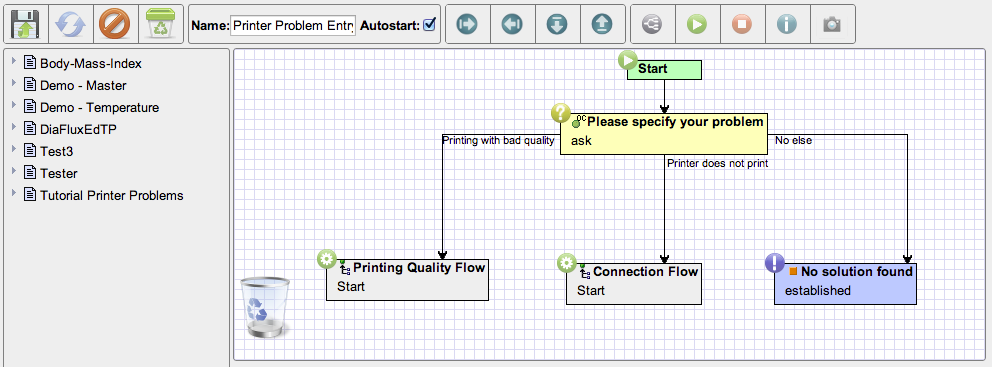Click the Name input field
Image resolution: width=992 pixels, height=367 pixels.
293,25
